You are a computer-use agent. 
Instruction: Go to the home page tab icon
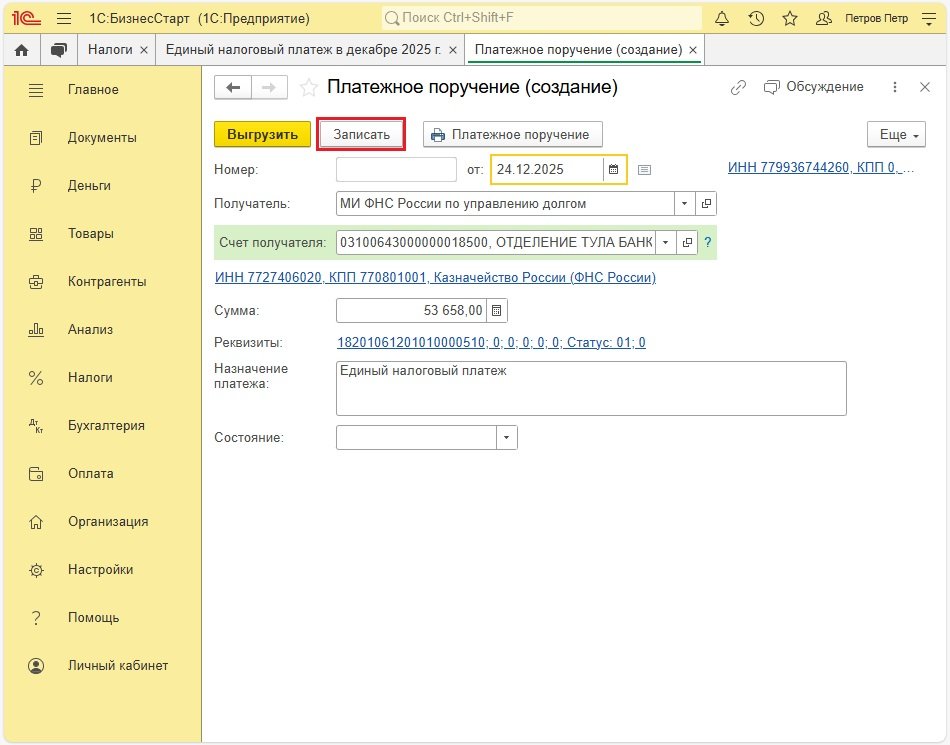[22, 49]
